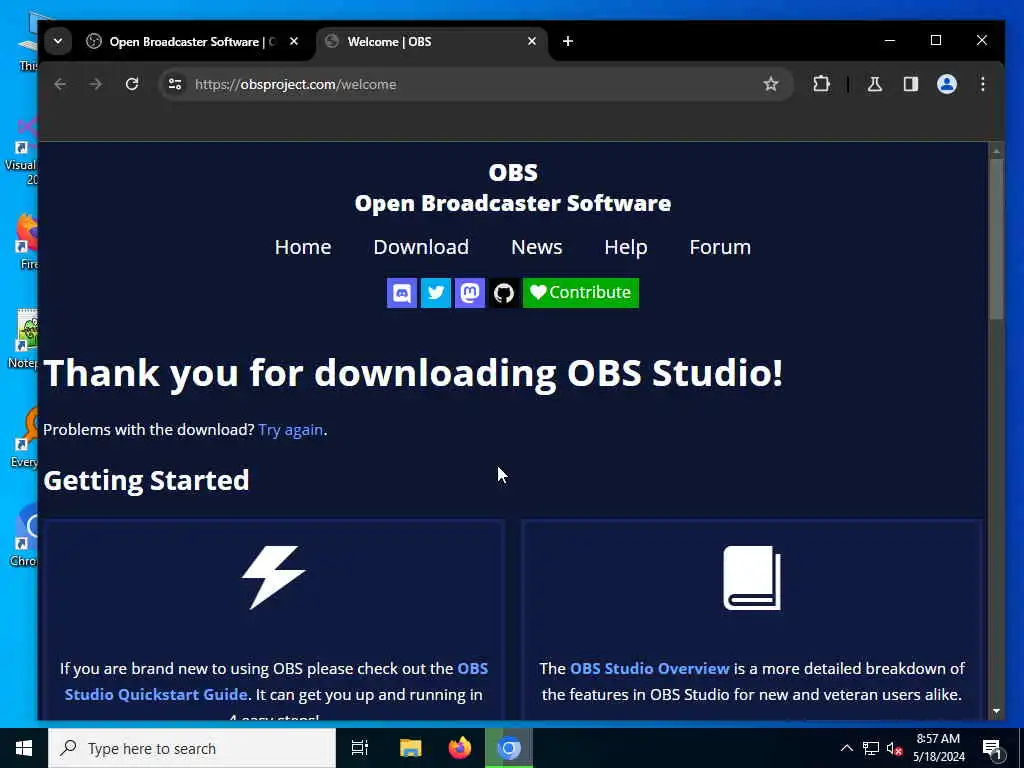This screenshot has width=1024, height=768.
Task: Open Chrome Labs flask icon
Action: 874,84
